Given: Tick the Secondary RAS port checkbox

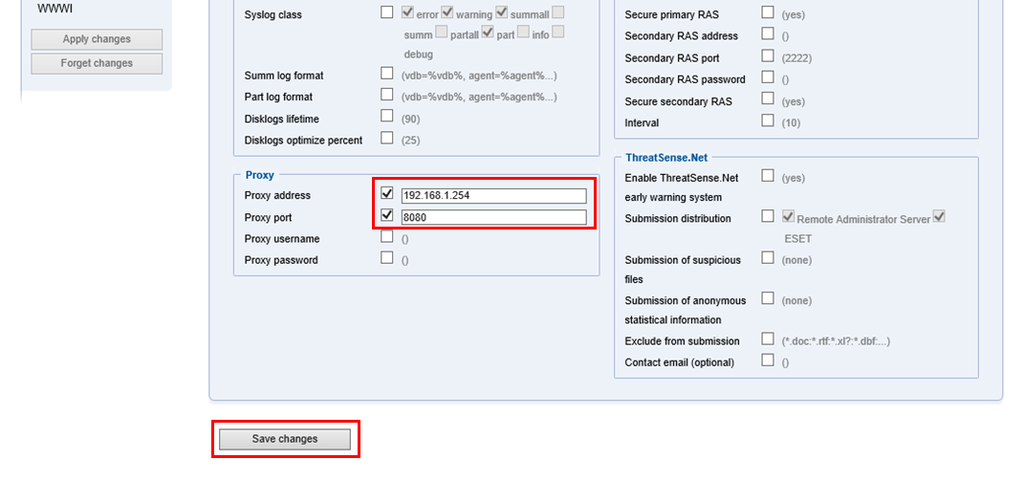Looking at the screenshot, I should pyautogui.click(x=768, y=56).
